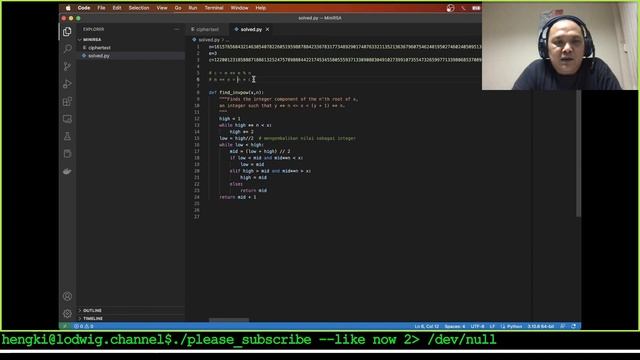Open the Window menu
This screenshot has height=360, width=640.
coord(239,8)
